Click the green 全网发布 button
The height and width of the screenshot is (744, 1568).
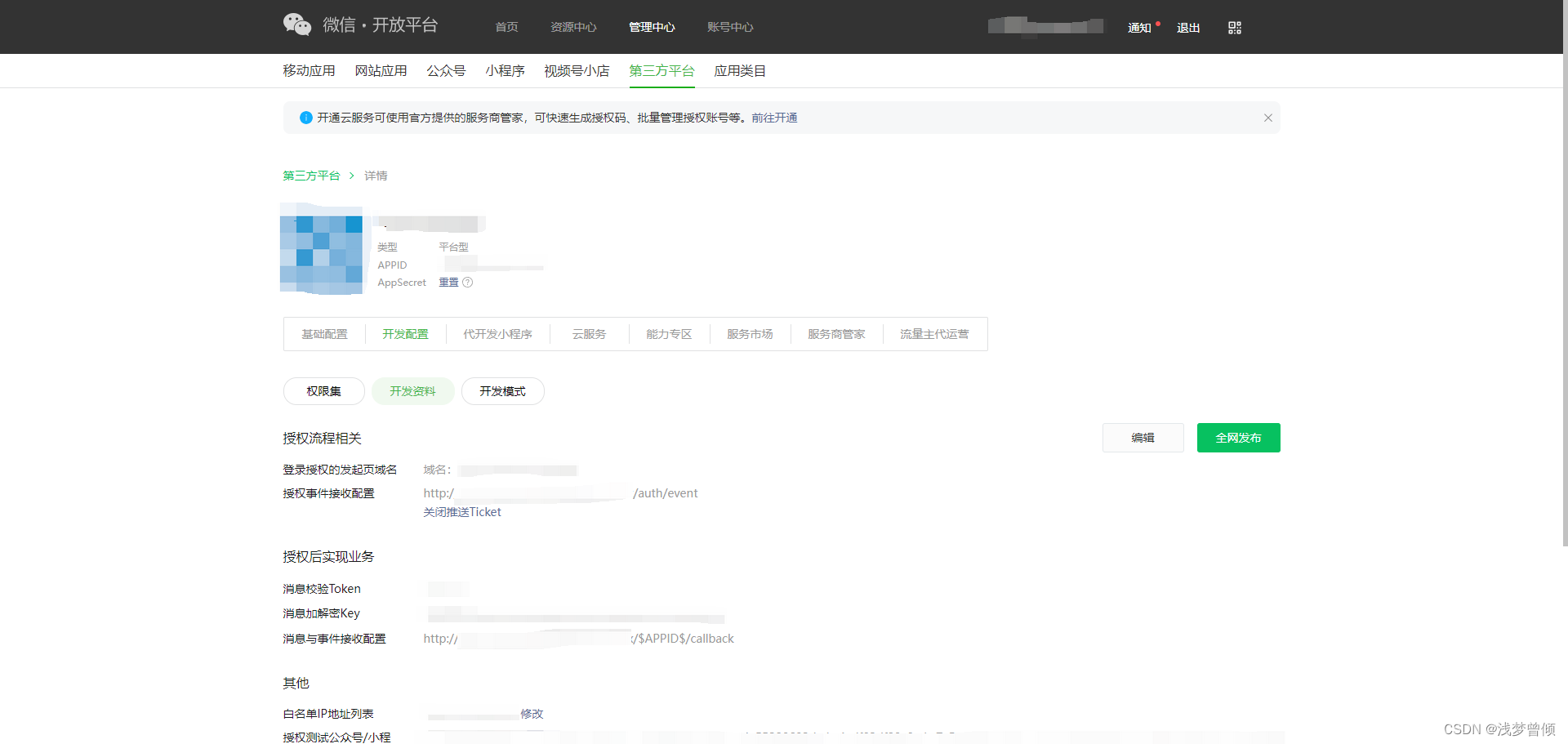1238,438
